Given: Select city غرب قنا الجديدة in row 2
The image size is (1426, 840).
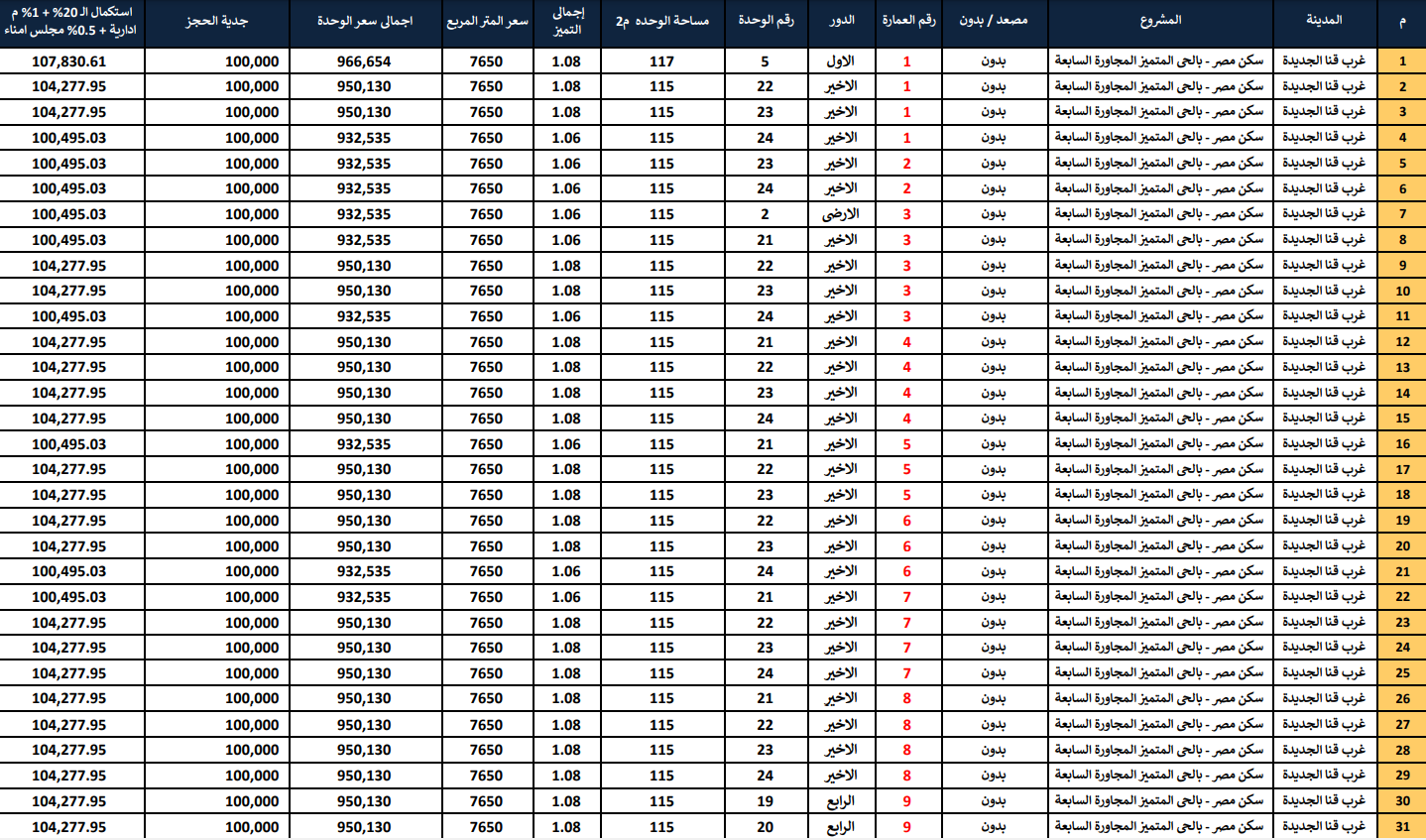Looking at the screenshot, I should 1324,86.
